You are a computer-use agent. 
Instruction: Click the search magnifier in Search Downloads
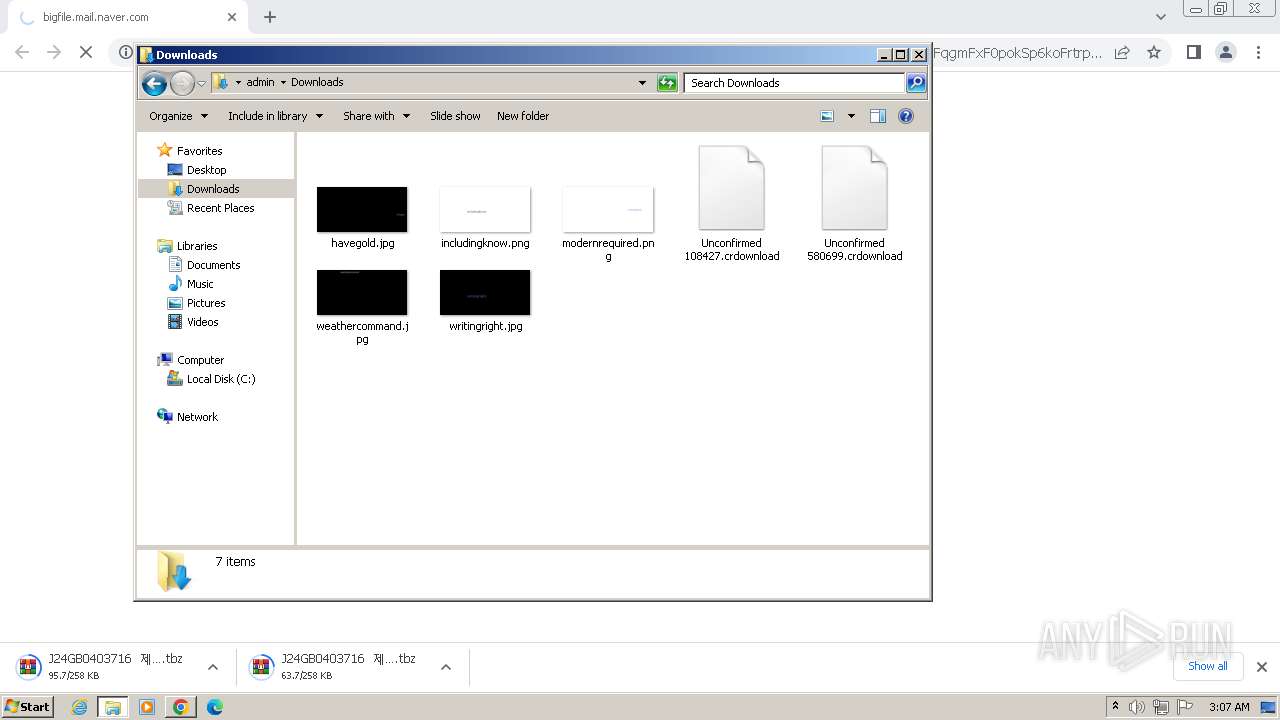[916, 83]
